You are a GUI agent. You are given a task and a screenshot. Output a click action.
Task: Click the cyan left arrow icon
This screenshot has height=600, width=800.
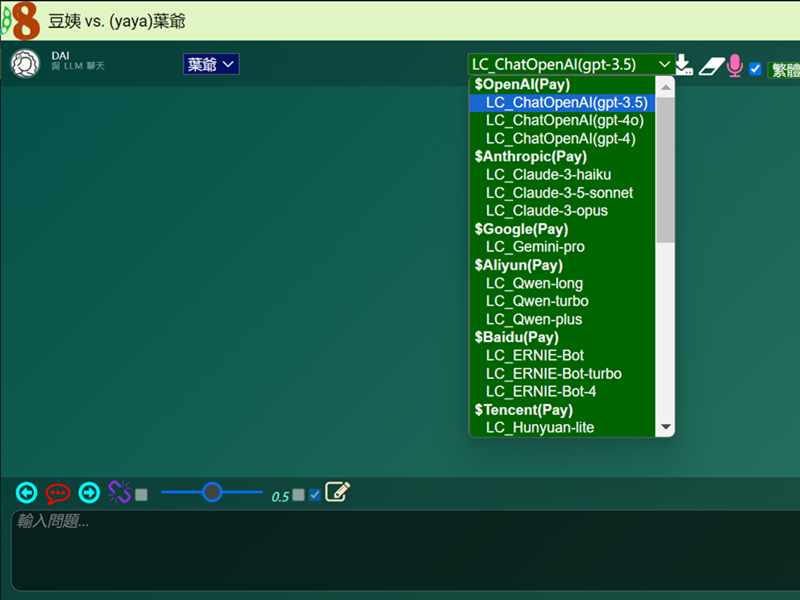(x=27, y=492)
